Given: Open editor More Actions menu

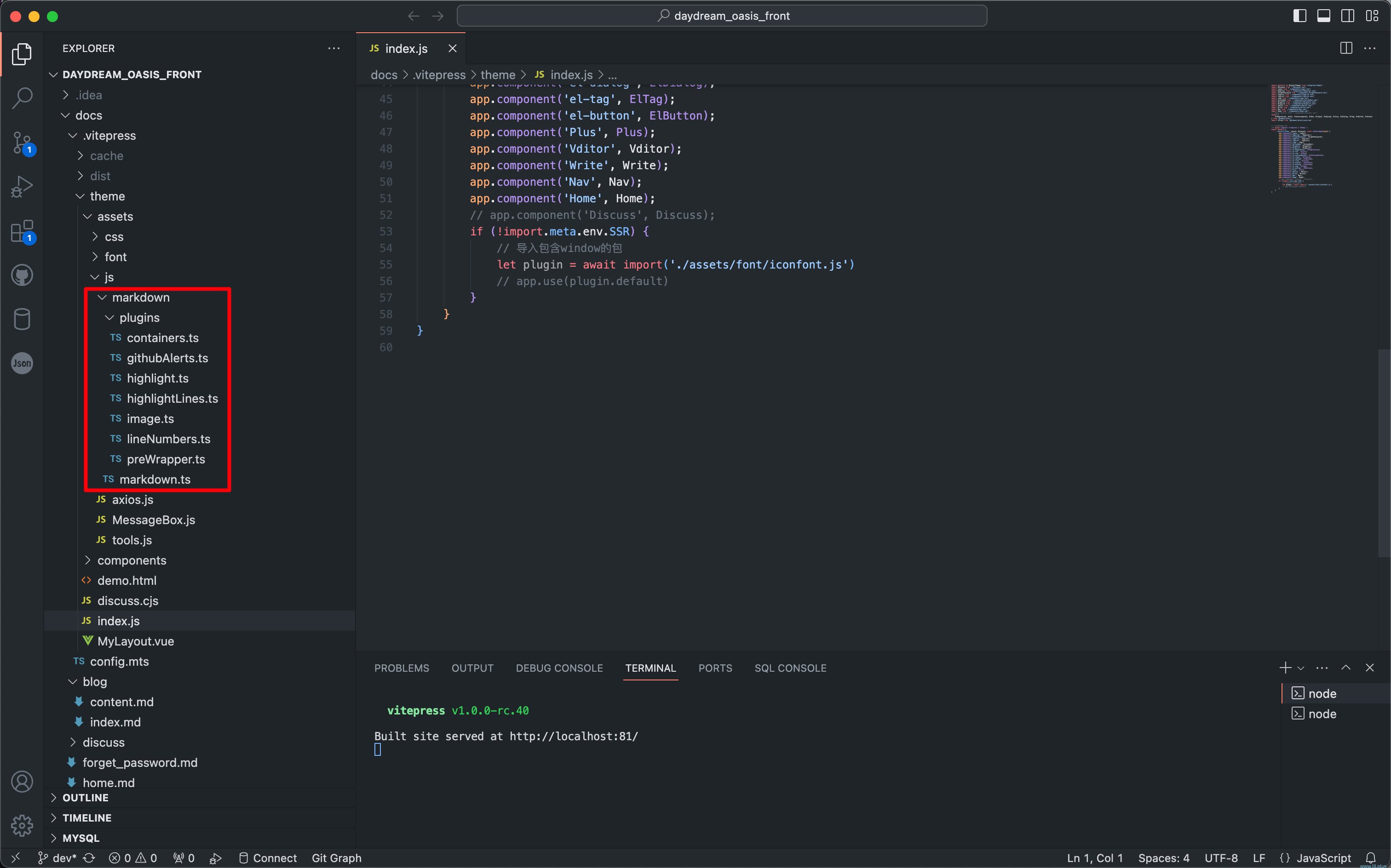Looking at the screenshot, I should [1370, 48].
